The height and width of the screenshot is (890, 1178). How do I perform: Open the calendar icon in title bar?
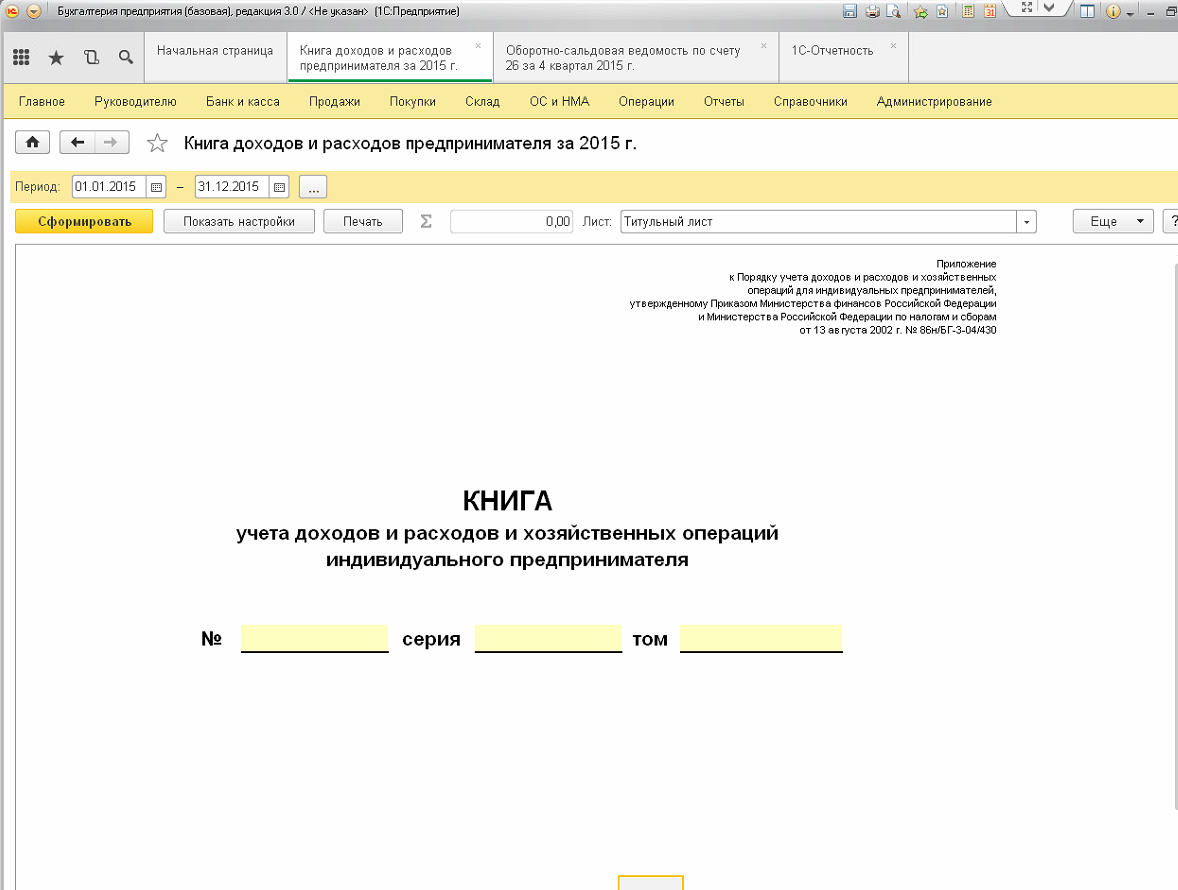(990, 12)
